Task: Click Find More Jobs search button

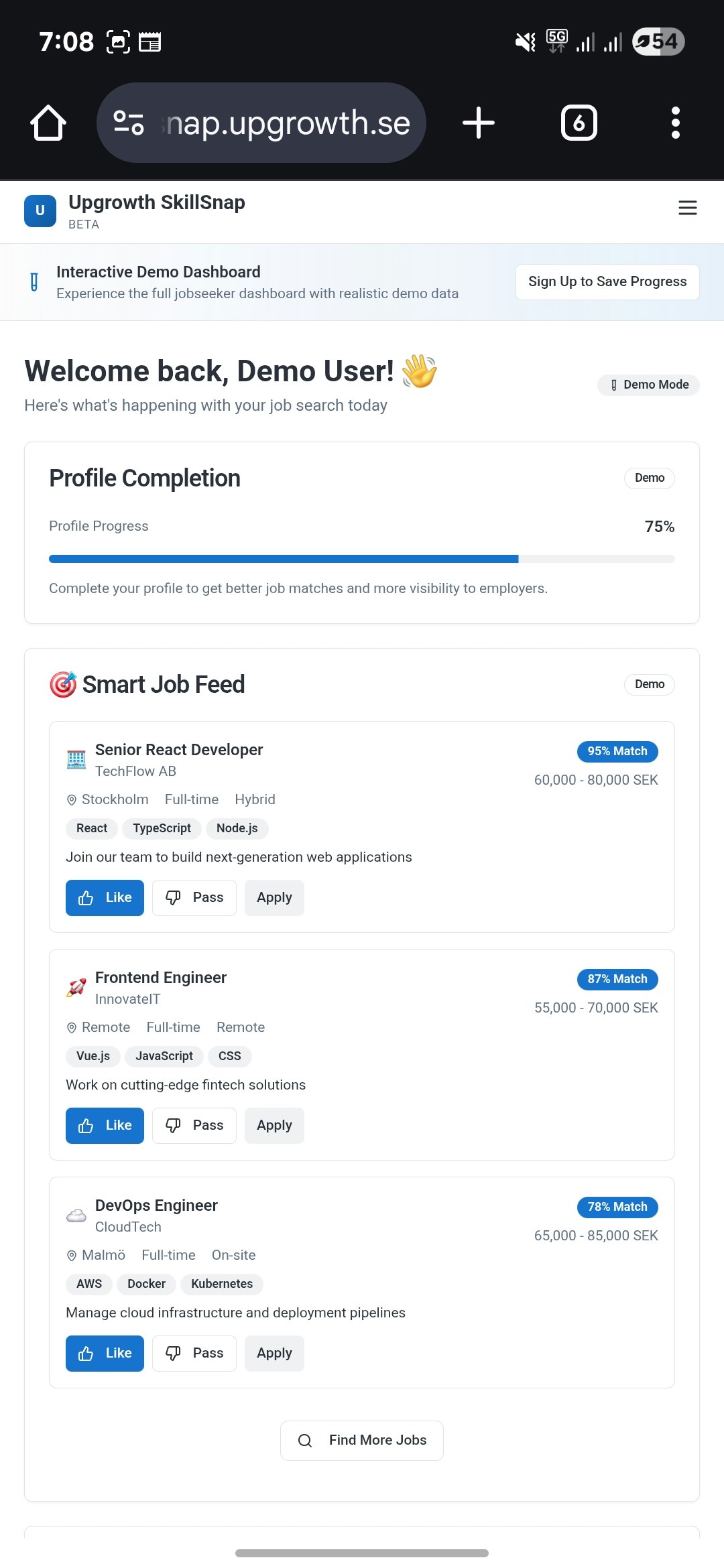Action: (362, 1440)
